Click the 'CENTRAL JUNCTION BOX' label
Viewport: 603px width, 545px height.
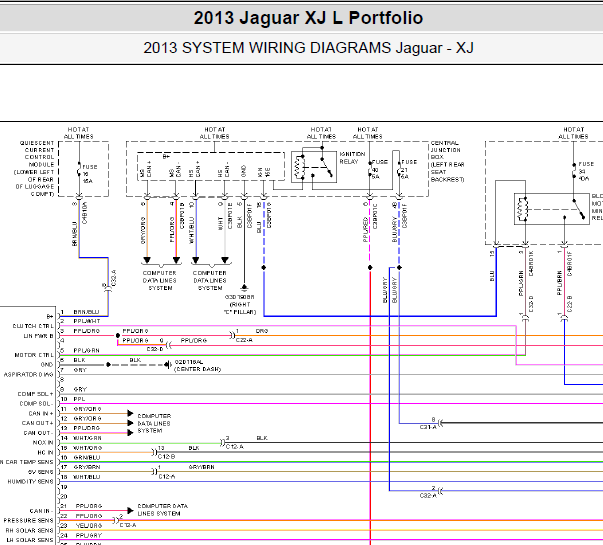(x=447, y=161)
